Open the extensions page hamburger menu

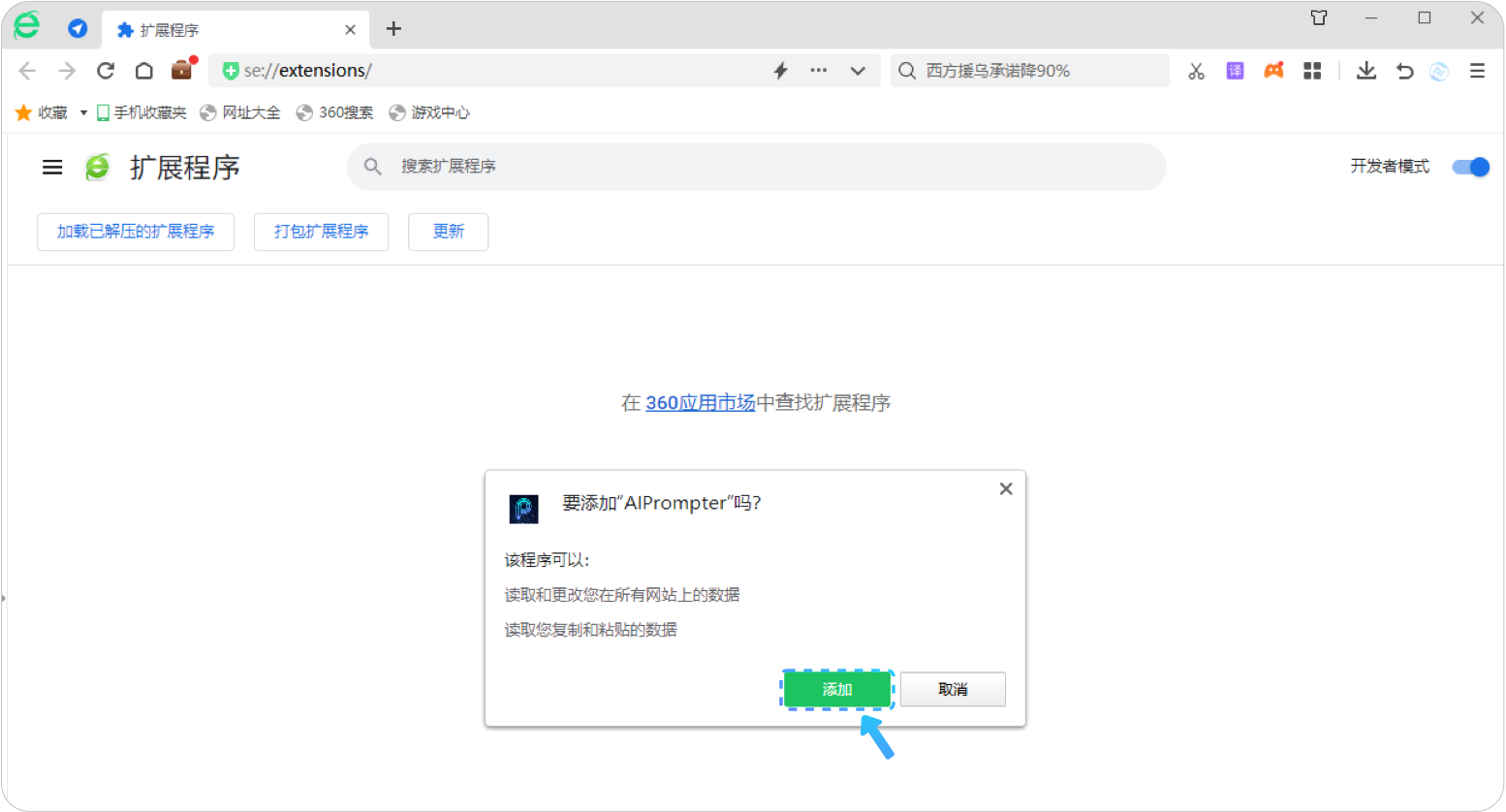click(52, 168)
